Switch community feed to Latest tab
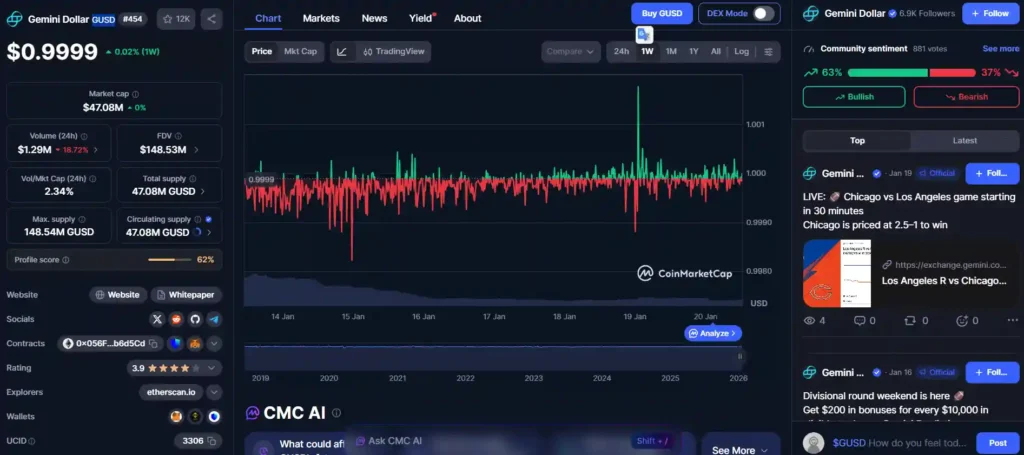The height and width of the screenshot is (455, 1024). coord(965,140)
